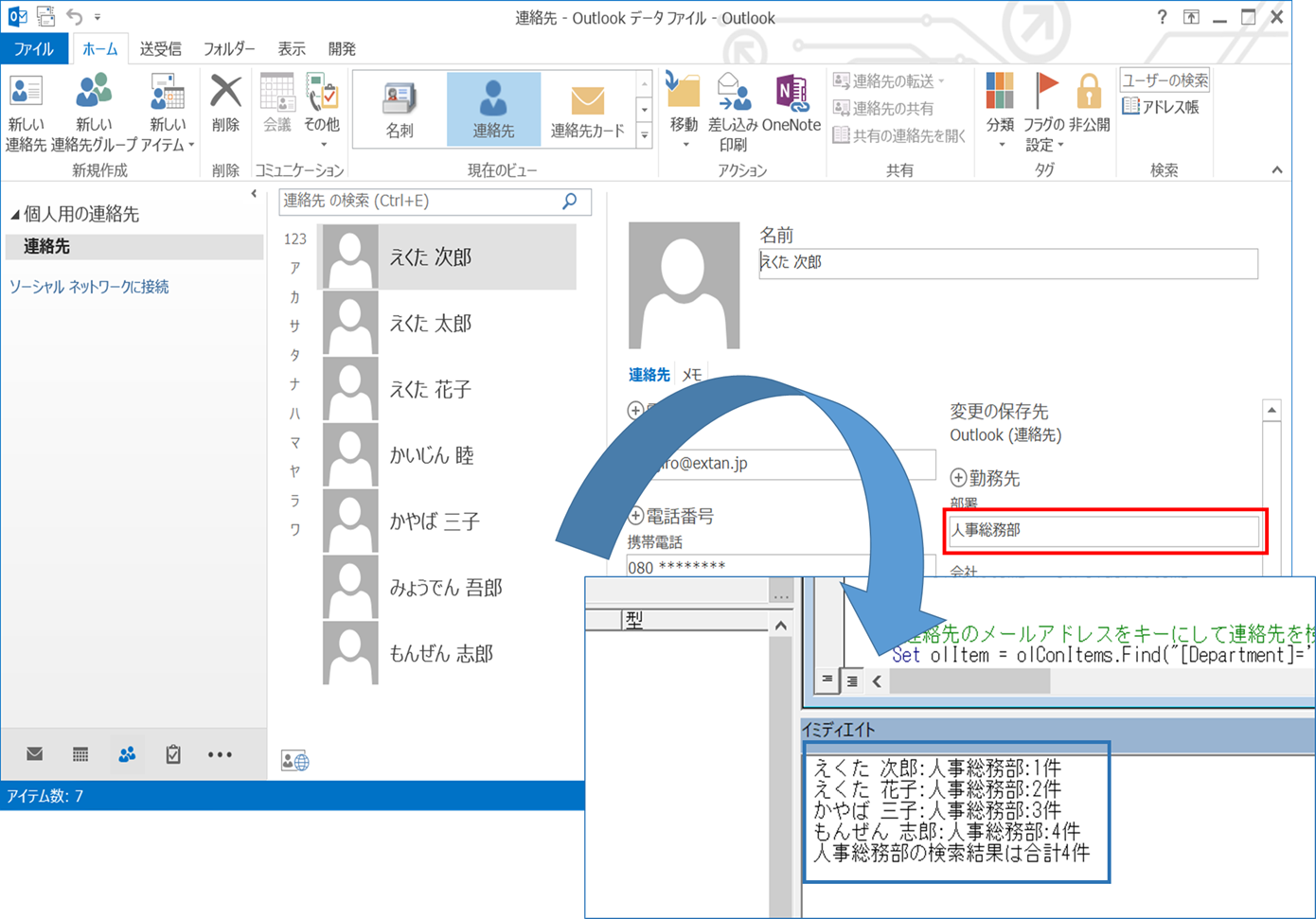Delete the selected contact
Image resolution: width=1316 pixels, height=919 pixels.
225,104
